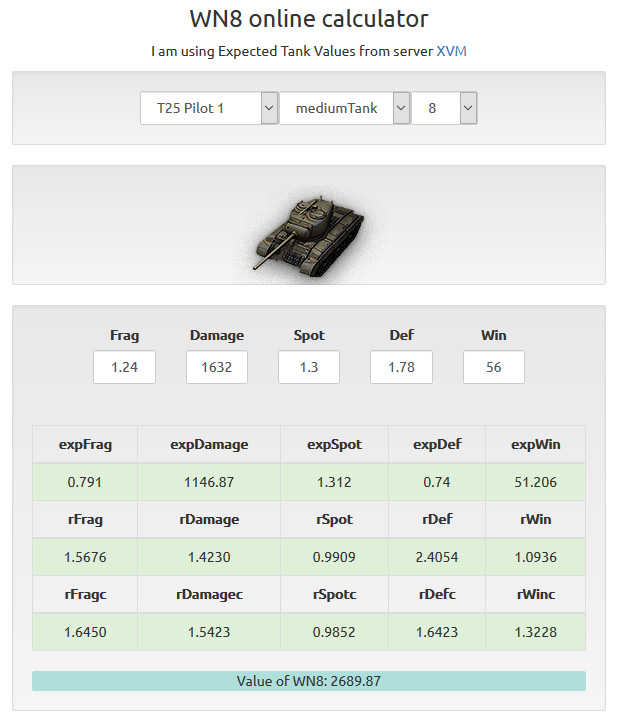Viewport: 620px width, 720px height.
Task: Select the Frag input field
Action: pyautogui.click(x=124, y=367)
